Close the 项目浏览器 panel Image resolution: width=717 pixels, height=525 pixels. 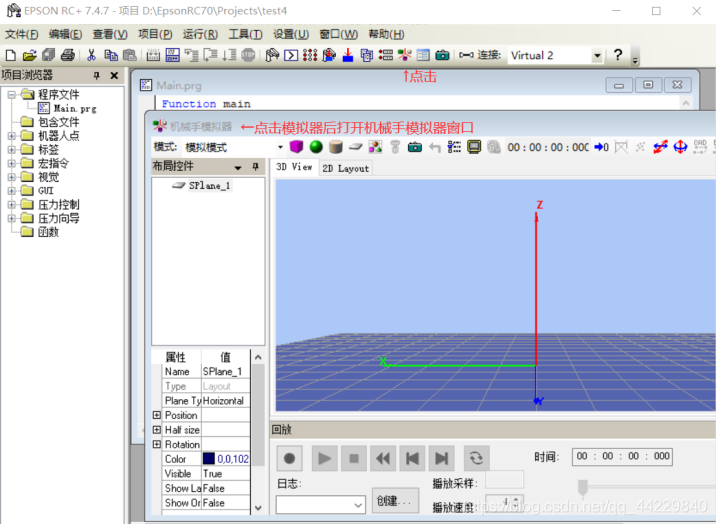pos(114,75)
